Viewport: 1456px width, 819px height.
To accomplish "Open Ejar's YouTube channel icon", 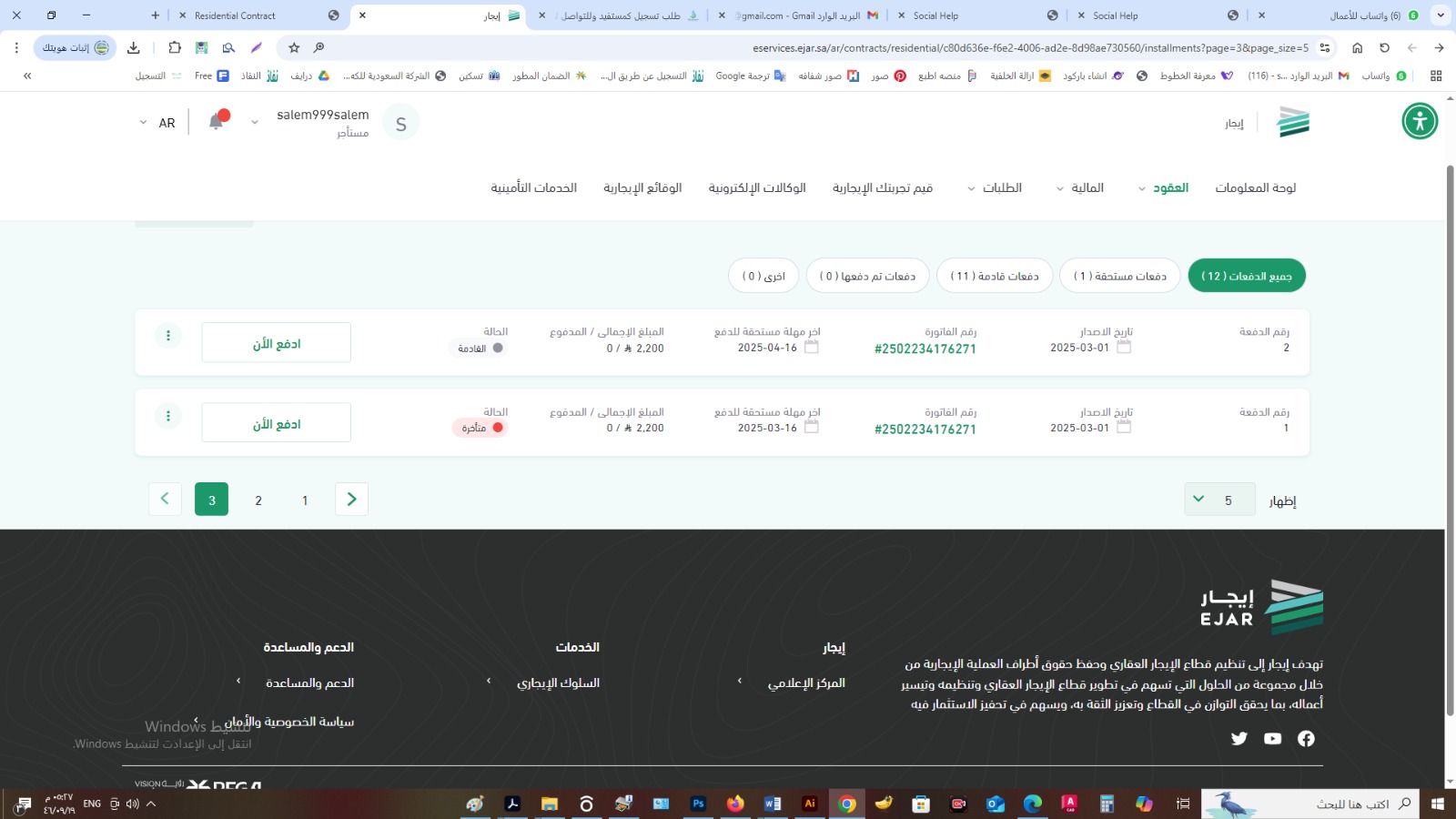I will click(x=1272, y=738).
